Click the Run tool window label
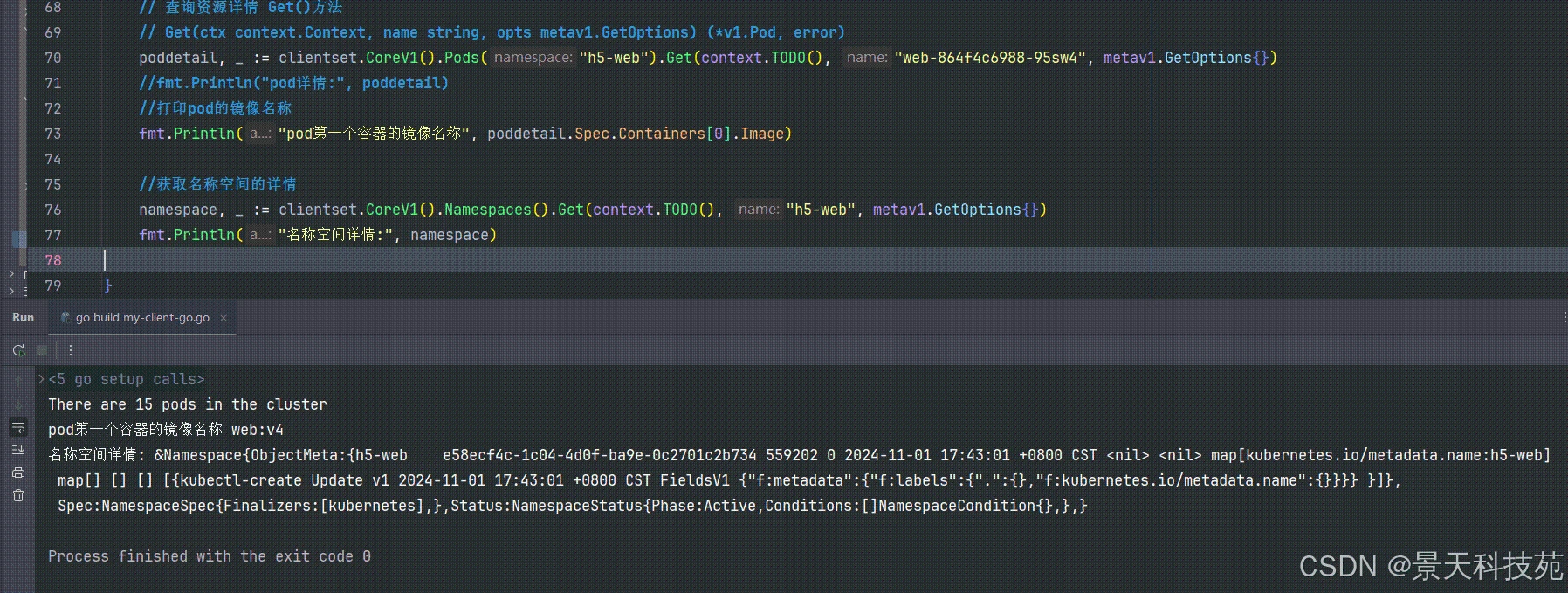 (x=24, y=318)
